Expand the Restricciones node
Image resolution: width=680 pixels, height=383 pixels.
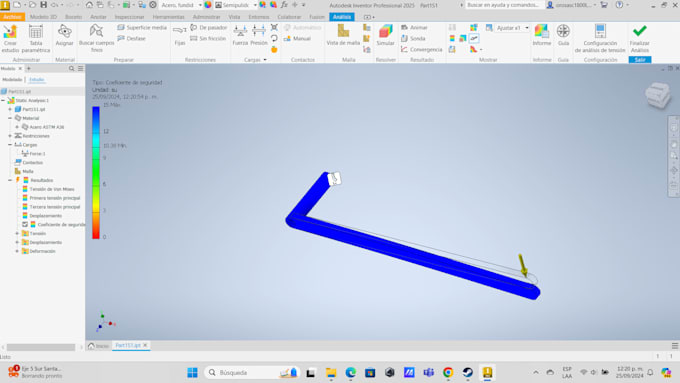(x=10, y=136)
